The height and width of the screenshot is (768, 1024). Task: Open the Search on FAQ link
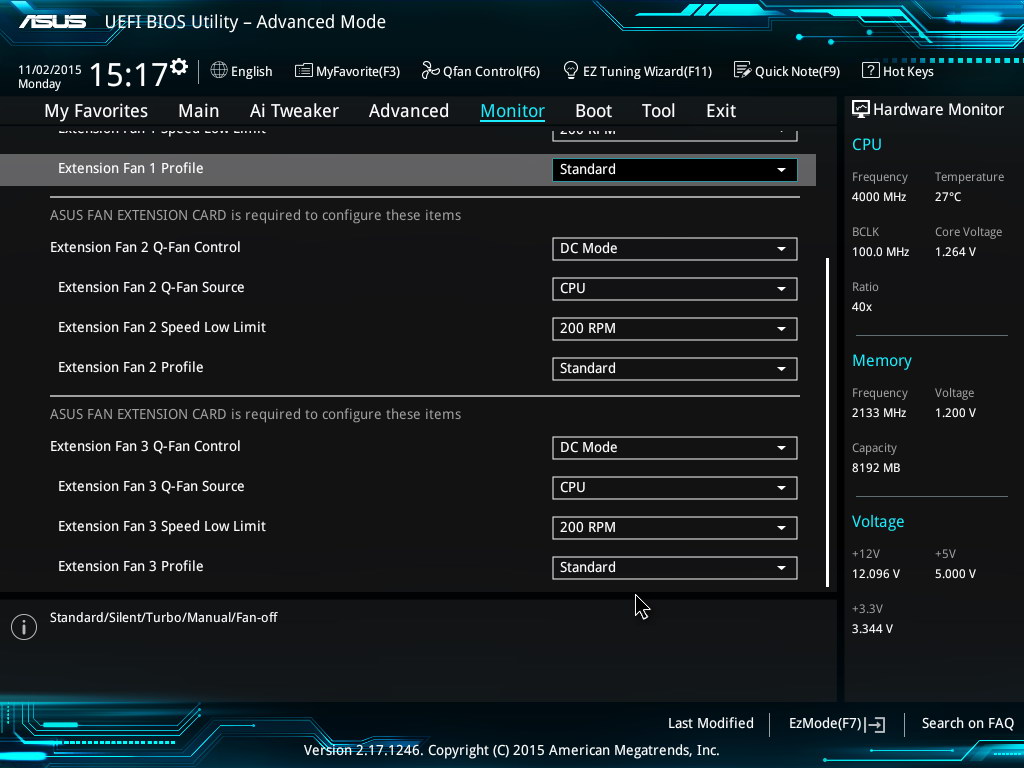click(967, 724)
